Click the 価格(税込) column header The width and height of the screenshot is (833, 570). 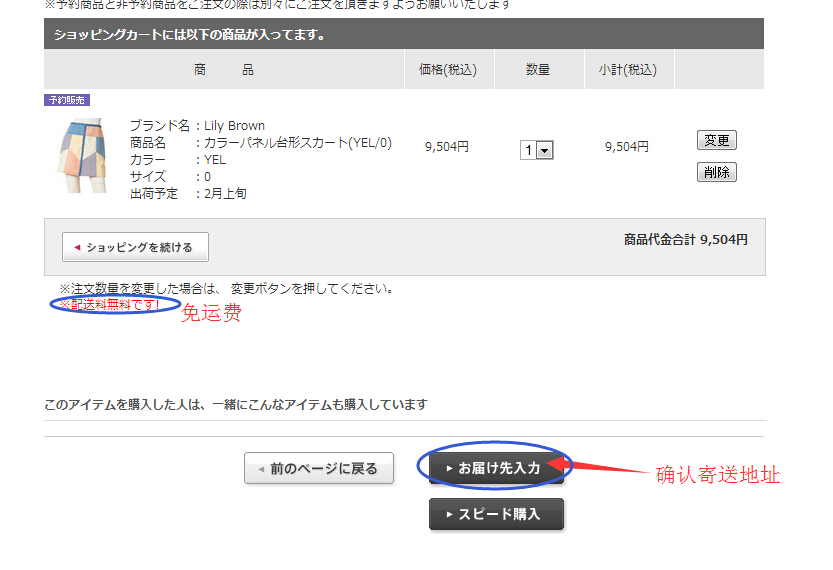pos(447,70)
